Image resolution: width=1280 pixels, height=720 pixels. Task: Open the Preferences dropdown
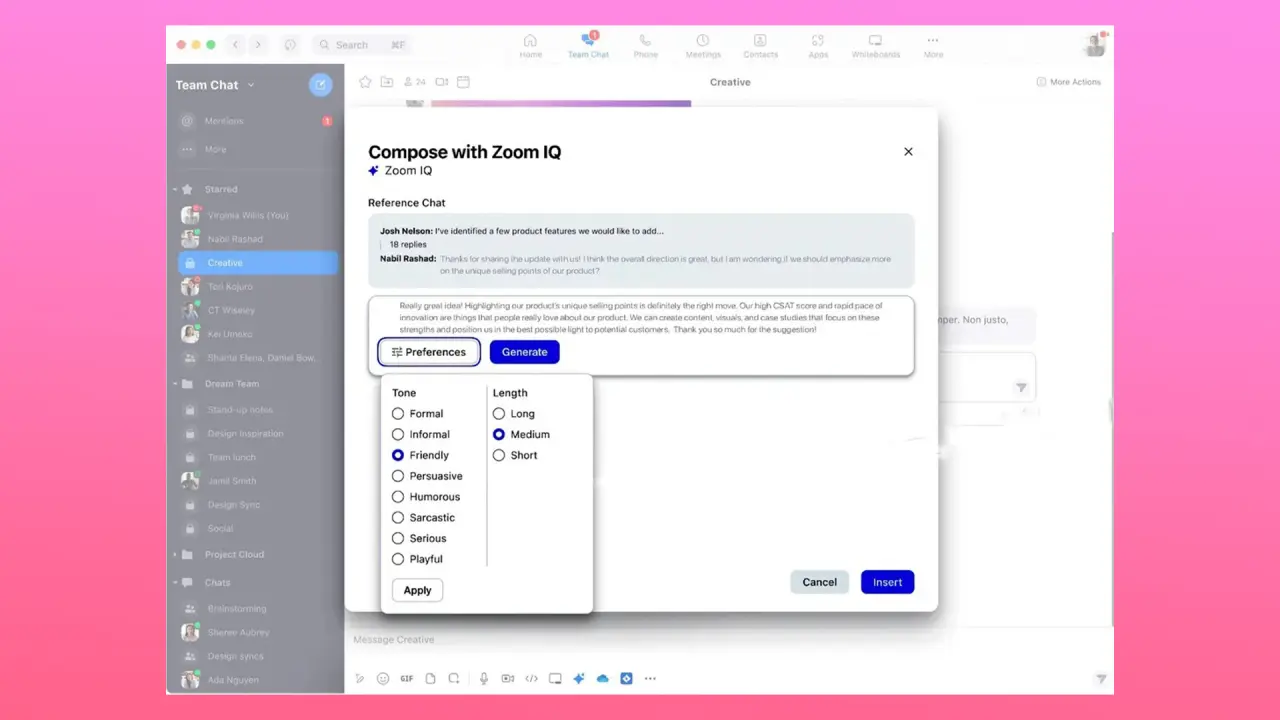[429, 352]
